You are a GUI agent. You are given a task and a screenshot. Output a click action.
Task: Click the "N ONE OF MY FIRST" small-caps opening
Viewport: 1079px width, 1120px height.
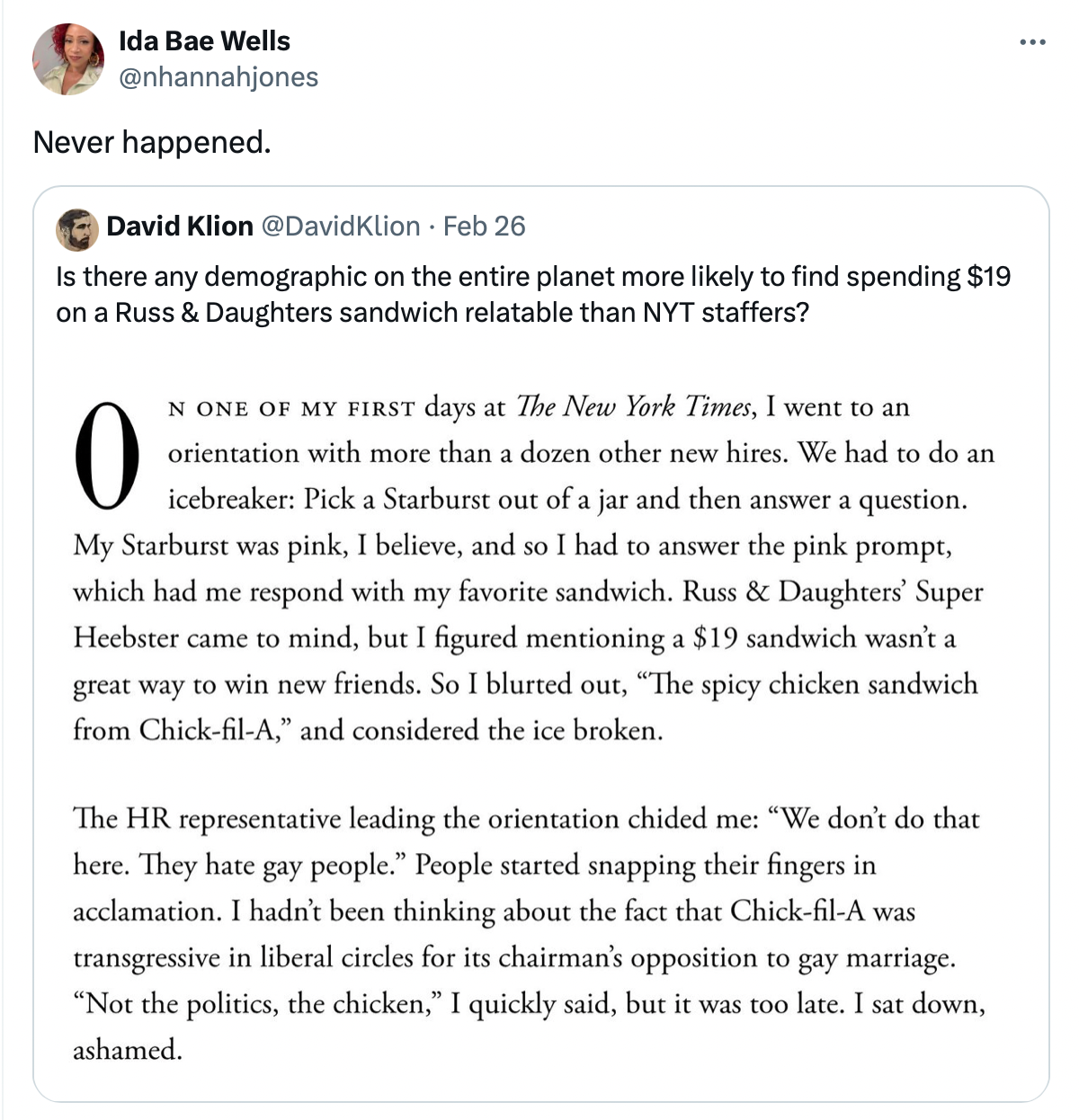tap(291, 409)
